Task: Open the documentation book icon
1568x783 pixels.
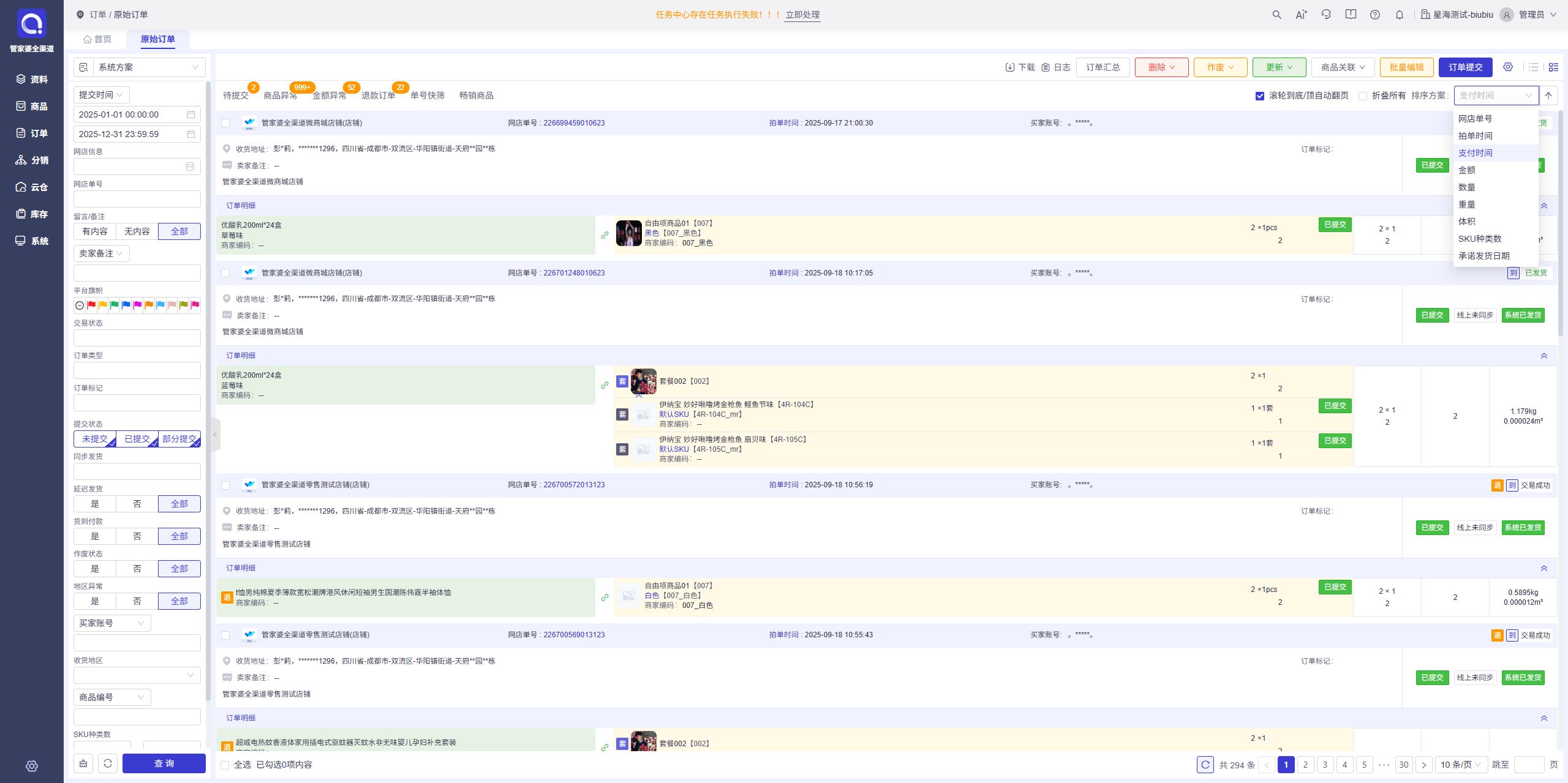Action: [1351, 15]
